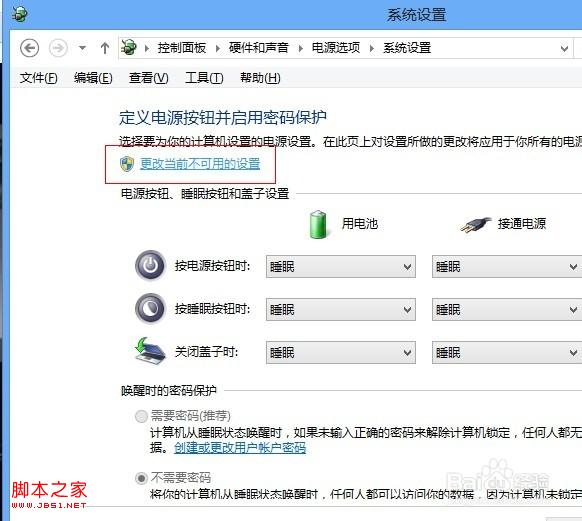
Task: Click 硬件和声音 in the breadcrumb path
Action: (x=259, y=48)
